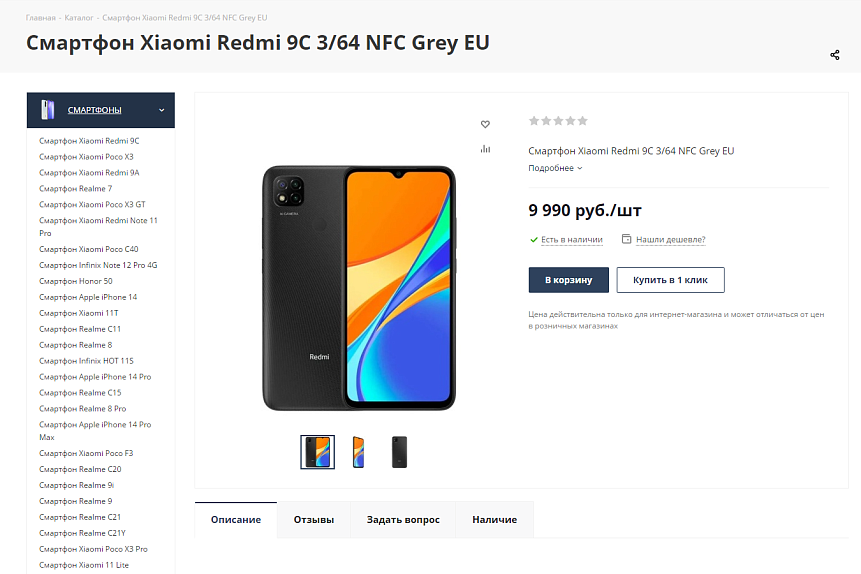This screenshot has width=861, height=574.
Task: Collapse the СМАРТФОНЫ sidebar chevron
Action: point(161,110)
